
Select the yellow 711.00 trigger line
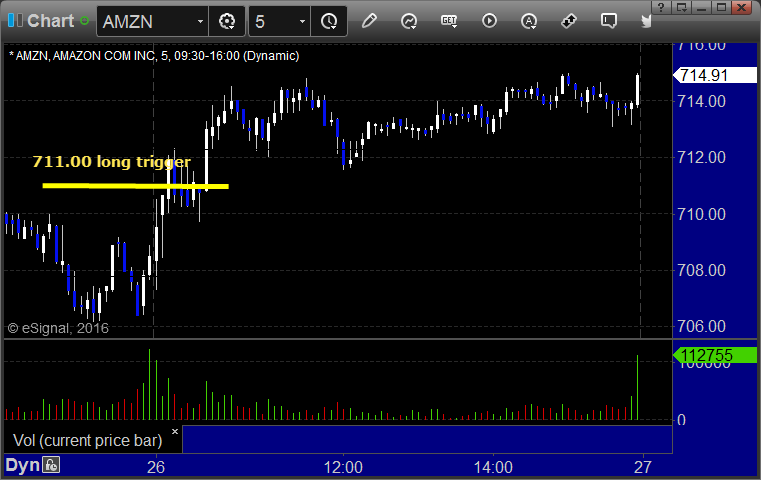(x=135, y=186)
